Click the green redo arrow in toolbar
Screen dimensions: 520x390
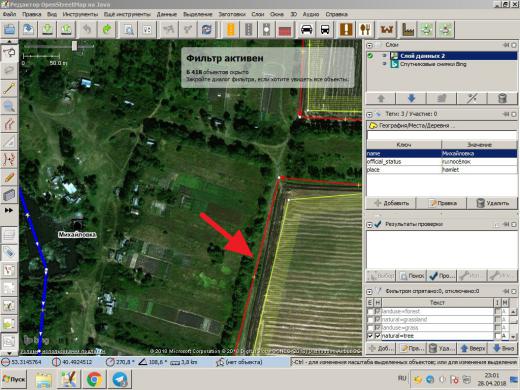[107, 29]
